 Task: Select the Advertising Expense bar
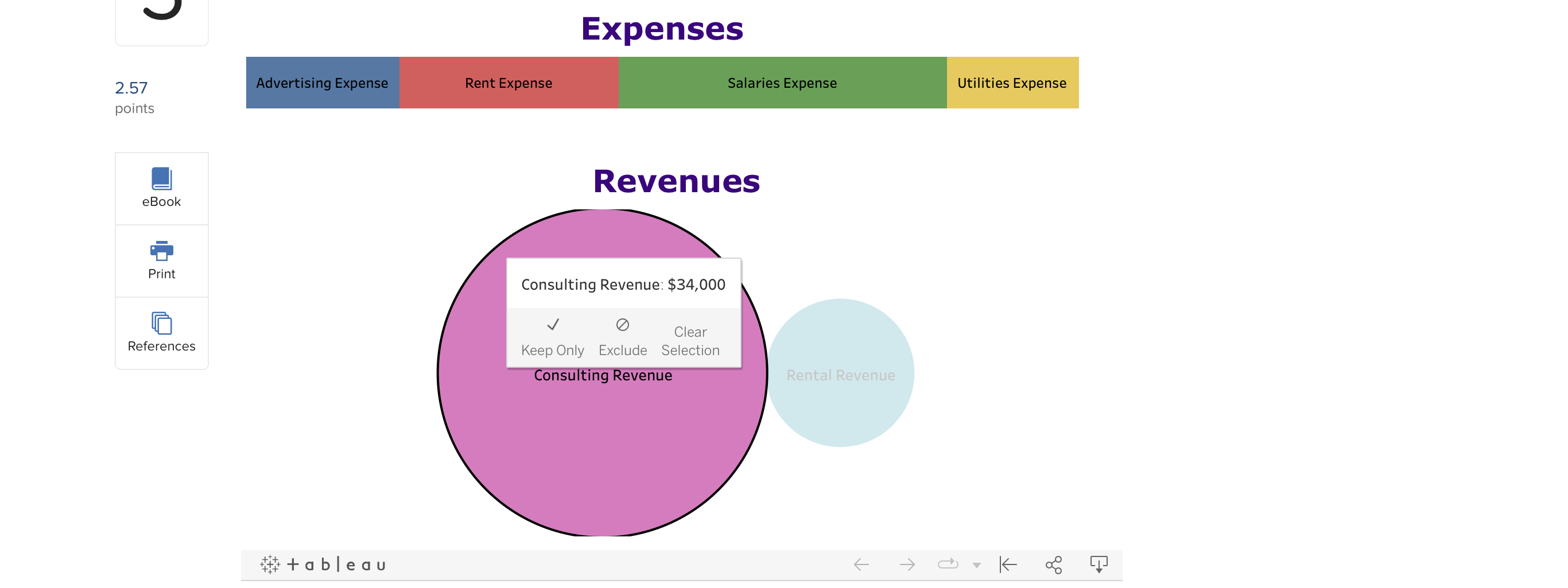pyautogui.click(x=322, y=83)
